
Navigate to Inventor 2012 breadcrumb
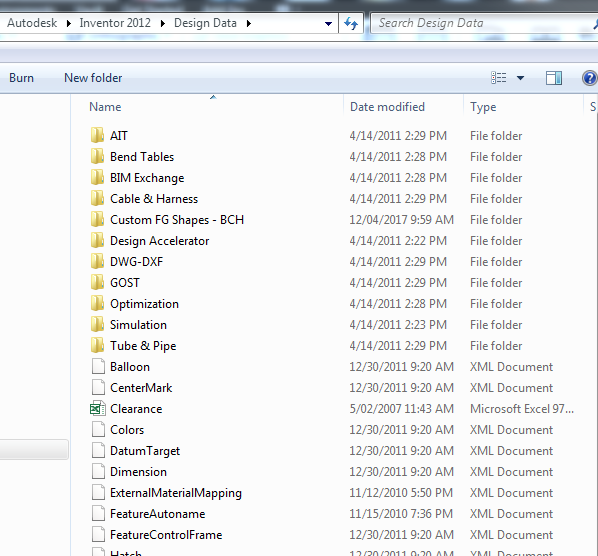[115, 23]
